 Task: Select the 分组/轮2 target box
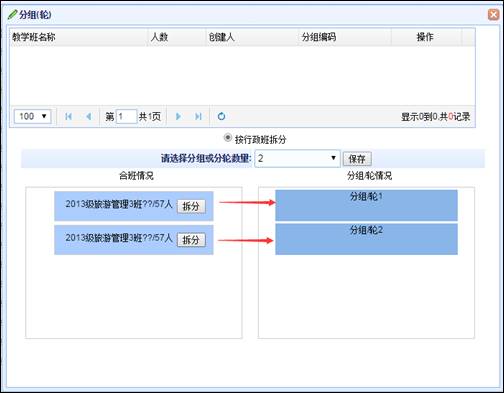[x=366, y=239]
